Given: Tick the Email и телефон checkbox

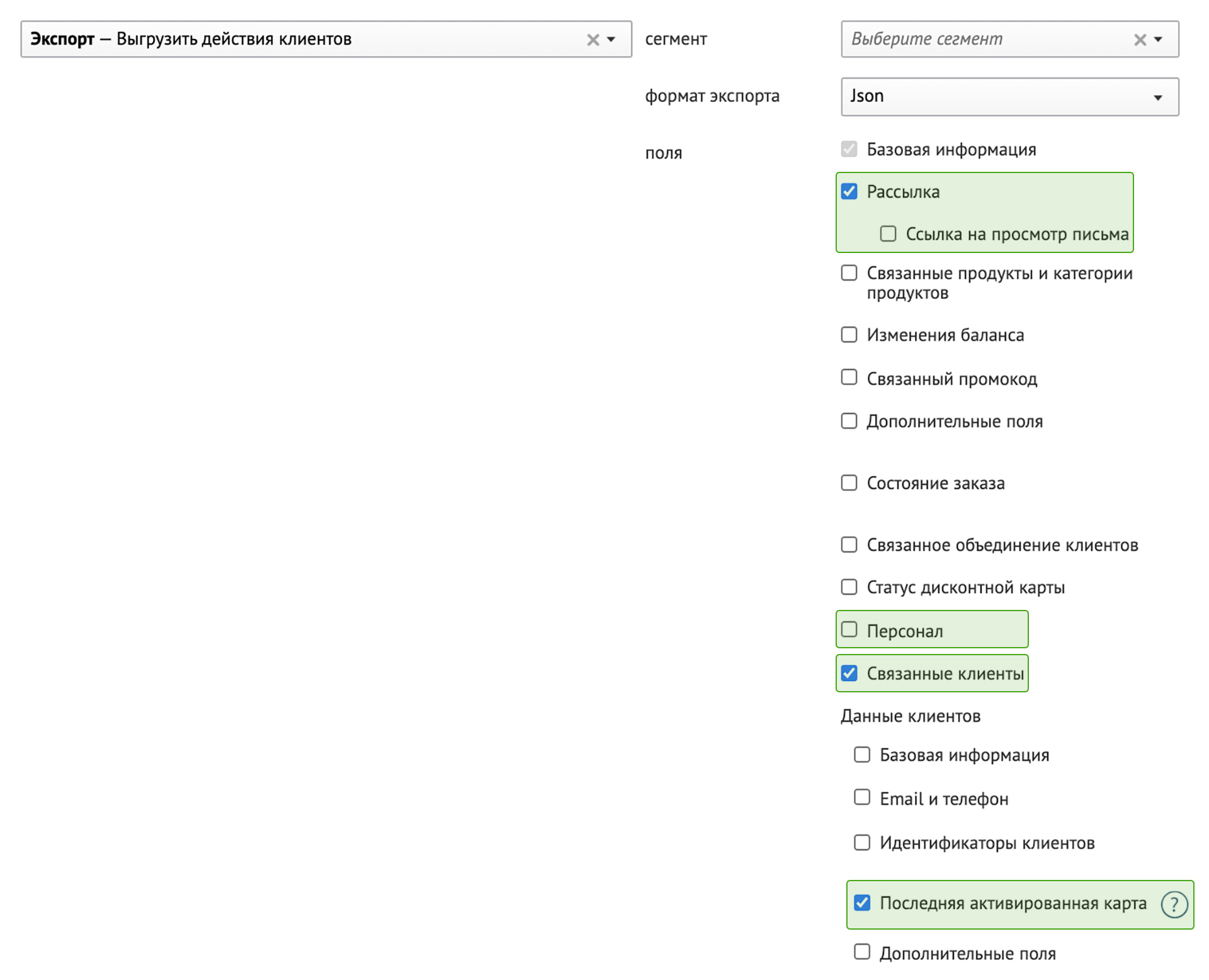Looking at the screenshot, I should [x=862, y=797].
